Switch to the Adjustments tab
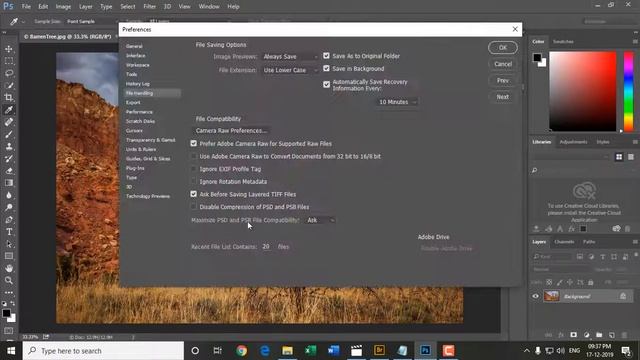 pos(573,142)
